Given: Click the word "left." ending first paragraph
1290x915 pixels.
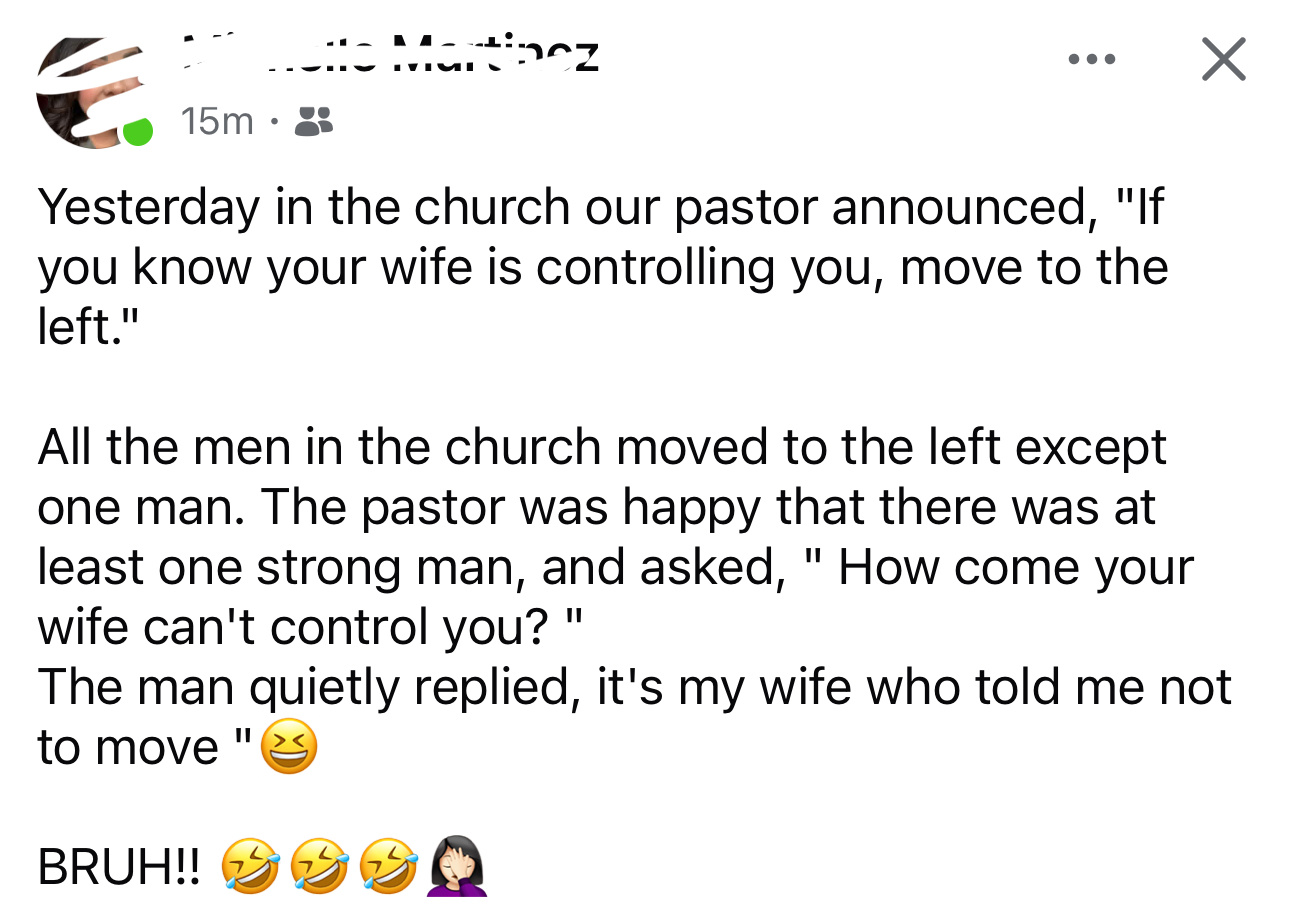Looking at the screenshot, I should coord(83,328).
